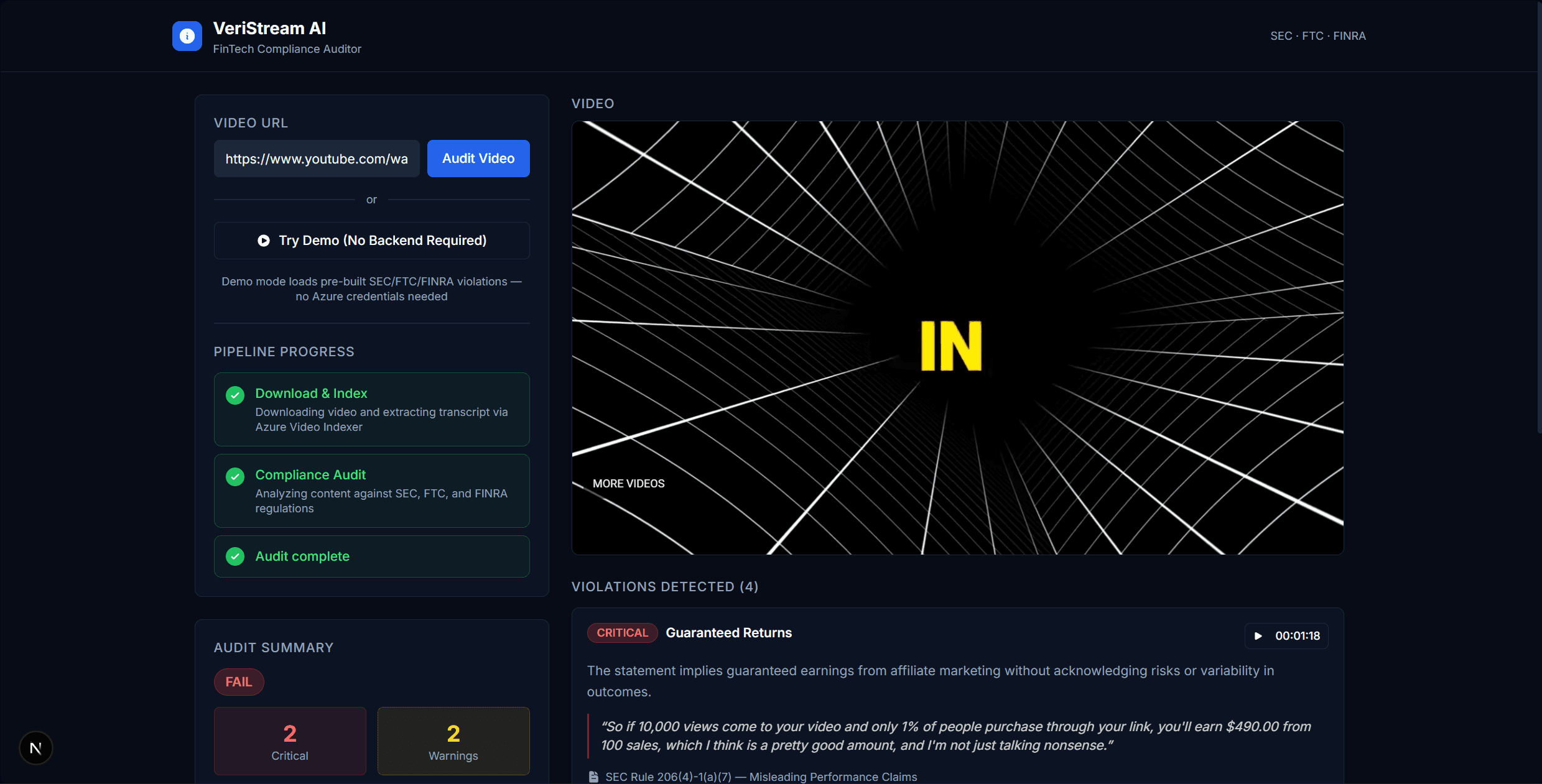The image size is (1542, 784).
Task: Start Try Demo (No Backend Required)
Action: click(x=372, y=241)
